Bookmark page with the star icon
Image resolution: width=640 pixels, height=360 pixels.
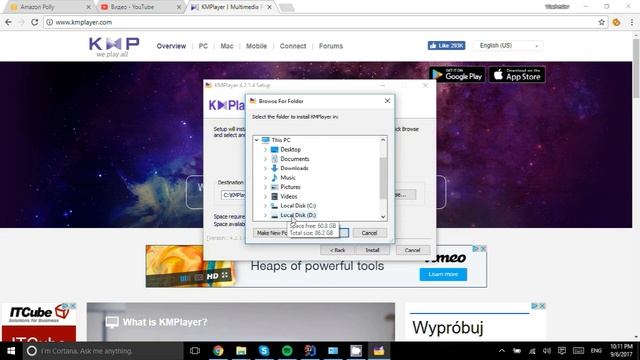pyautogui.click(x=601, y=22)
